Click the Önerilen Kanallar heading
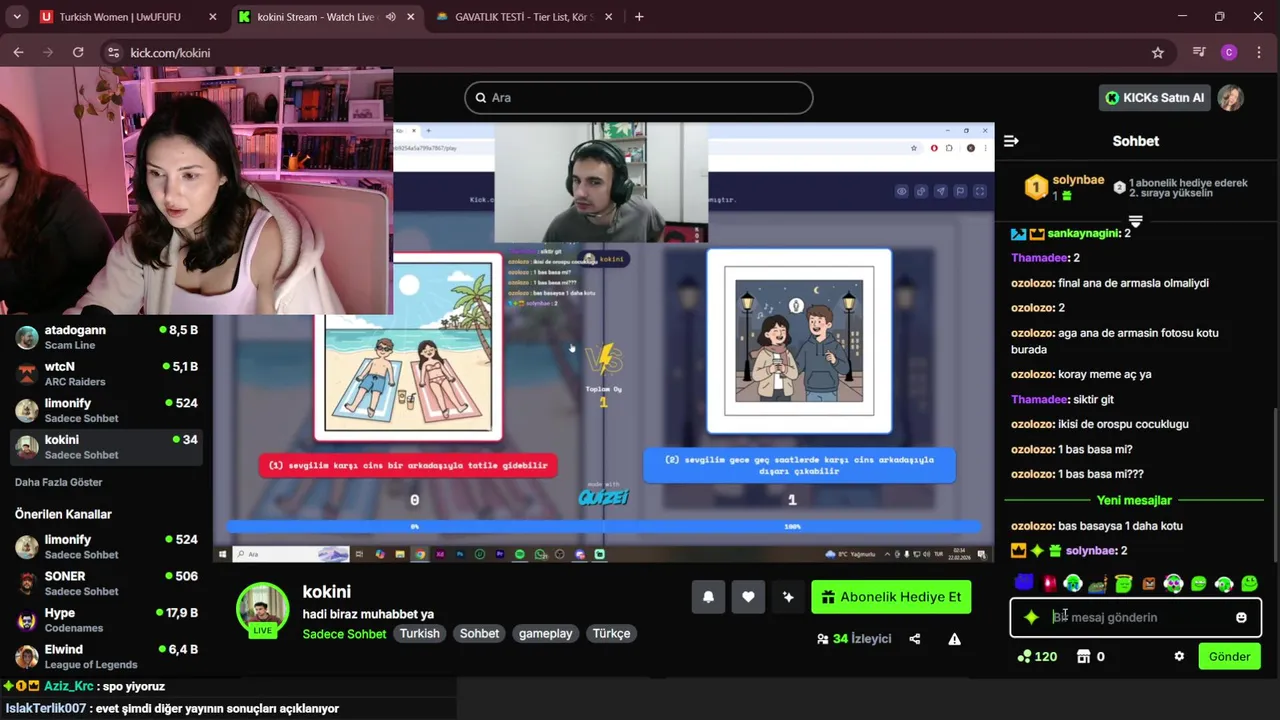The height and width of the screenshot is (720, 1280). point(63,514)
